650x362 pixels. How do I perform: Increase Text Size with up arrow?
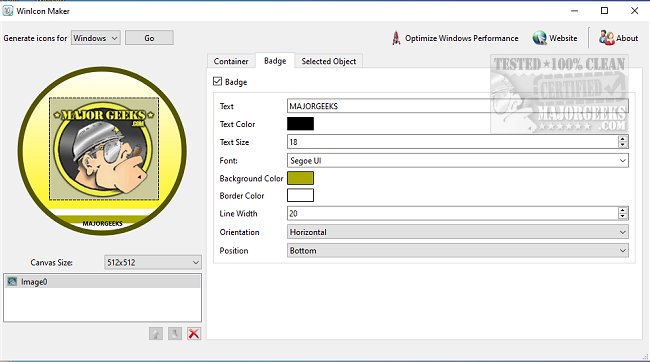(622, 138)
